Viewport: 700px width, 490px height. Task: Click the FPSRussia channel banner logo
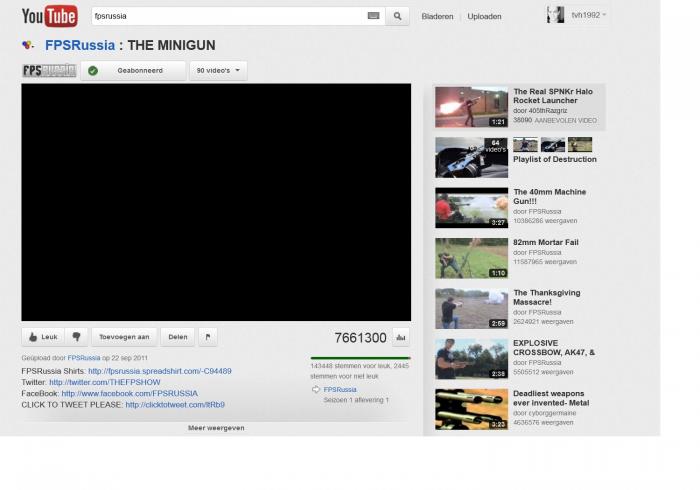[49, 71]
